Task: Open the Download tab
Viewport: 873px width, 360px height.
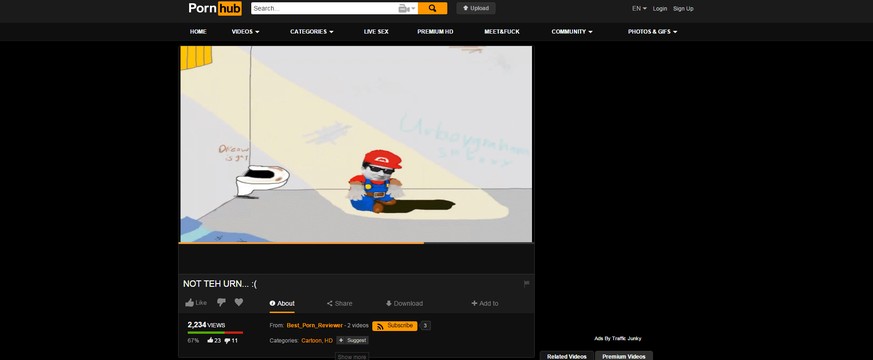Action: 404,303
